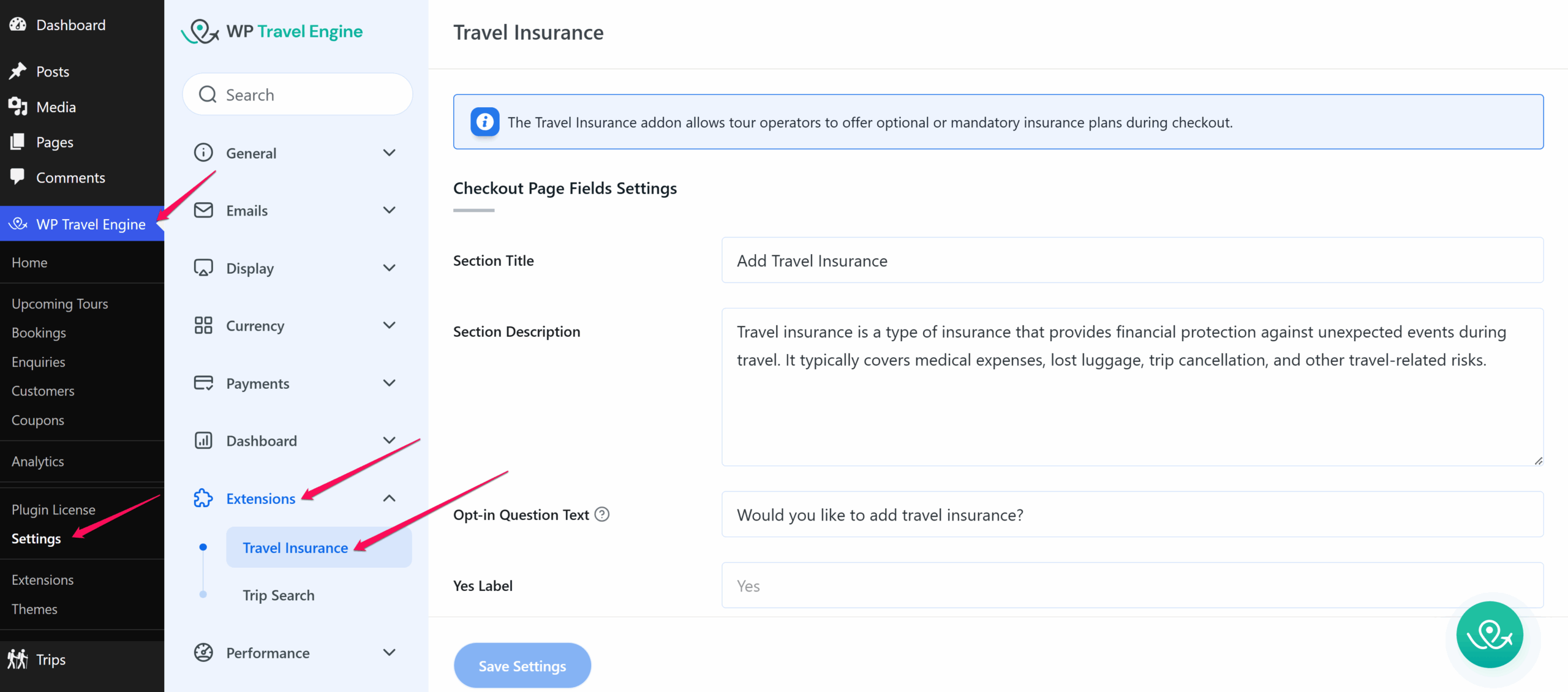Select the Currency grid icon
This screenshot has height=692, width=1568.
tap(203, 325)
